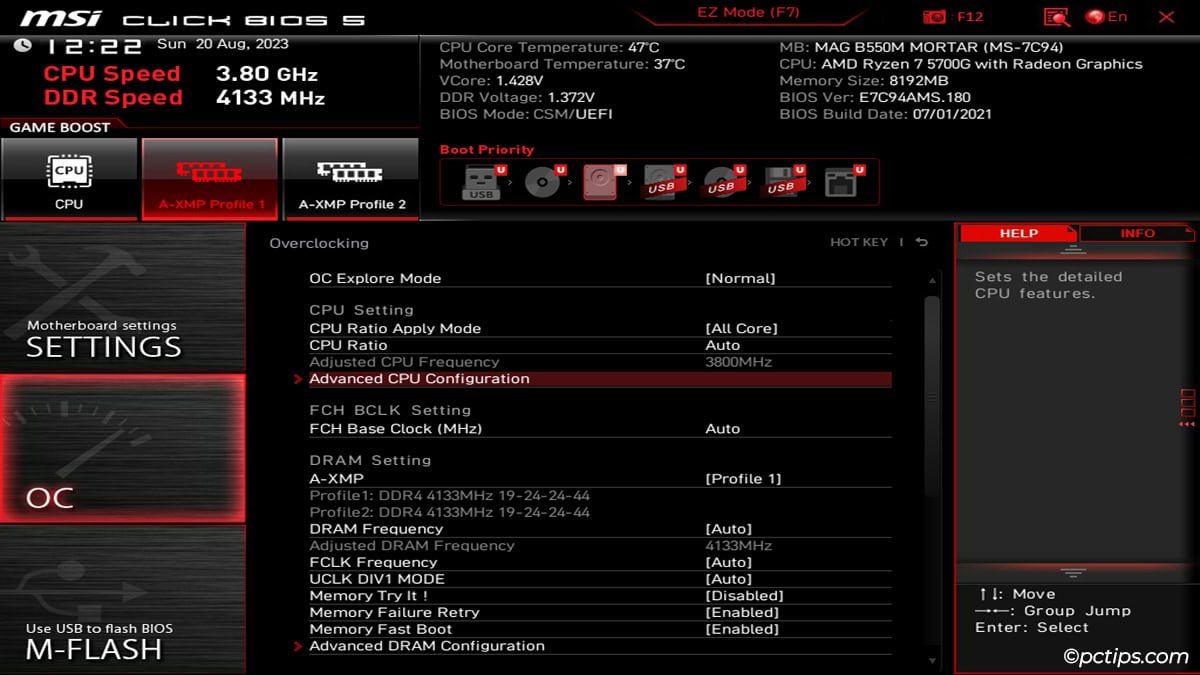
Task: Expand Advanced CPU Configuration
Action: pyautogui.click(x=600, y=379)
